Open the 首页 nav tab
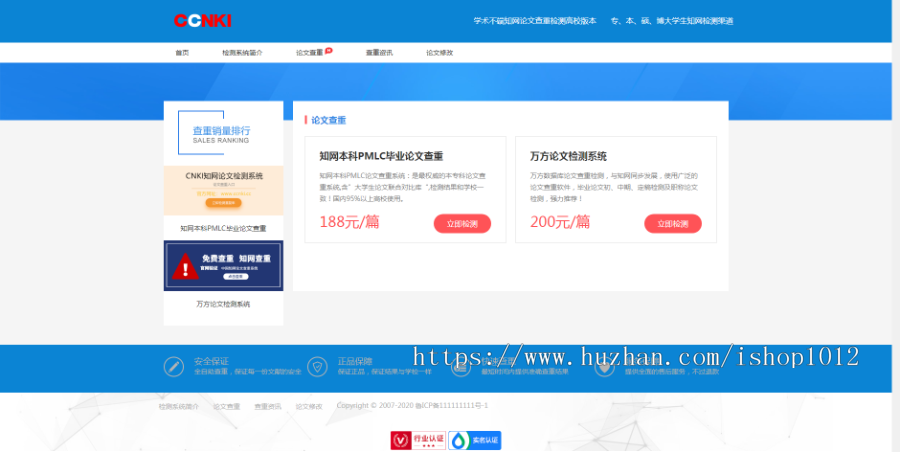 click(x=182, y=53)
